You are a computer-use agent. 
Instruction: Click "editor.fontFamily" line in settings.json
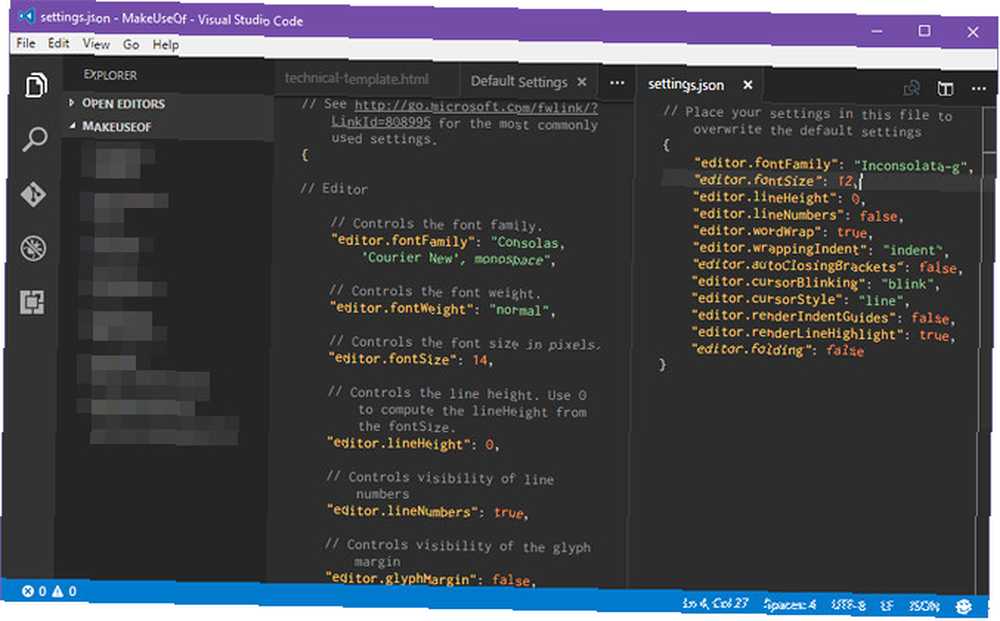point(834,165)
